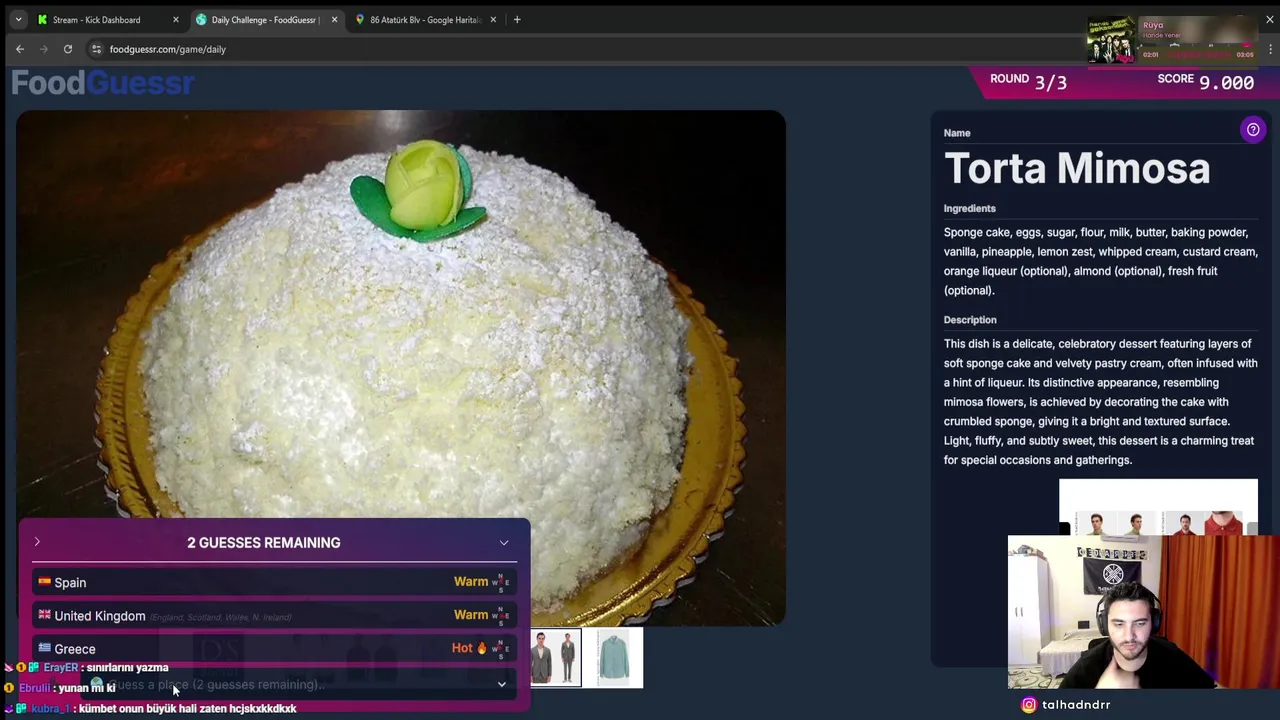
Task: Click the grey suit ad thumbnail
Action: [556, 658]
